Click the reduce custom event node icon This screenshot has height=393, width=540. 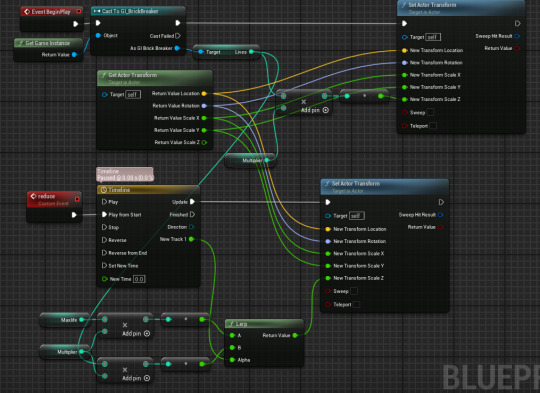click(33, 196)
